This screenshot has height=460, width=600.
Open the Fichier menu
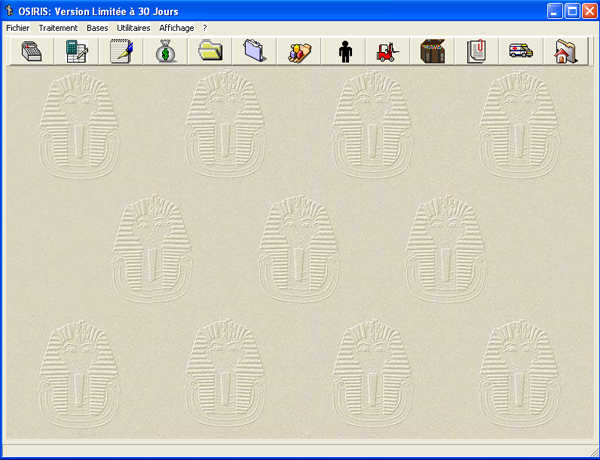click(x=18, y=28)
